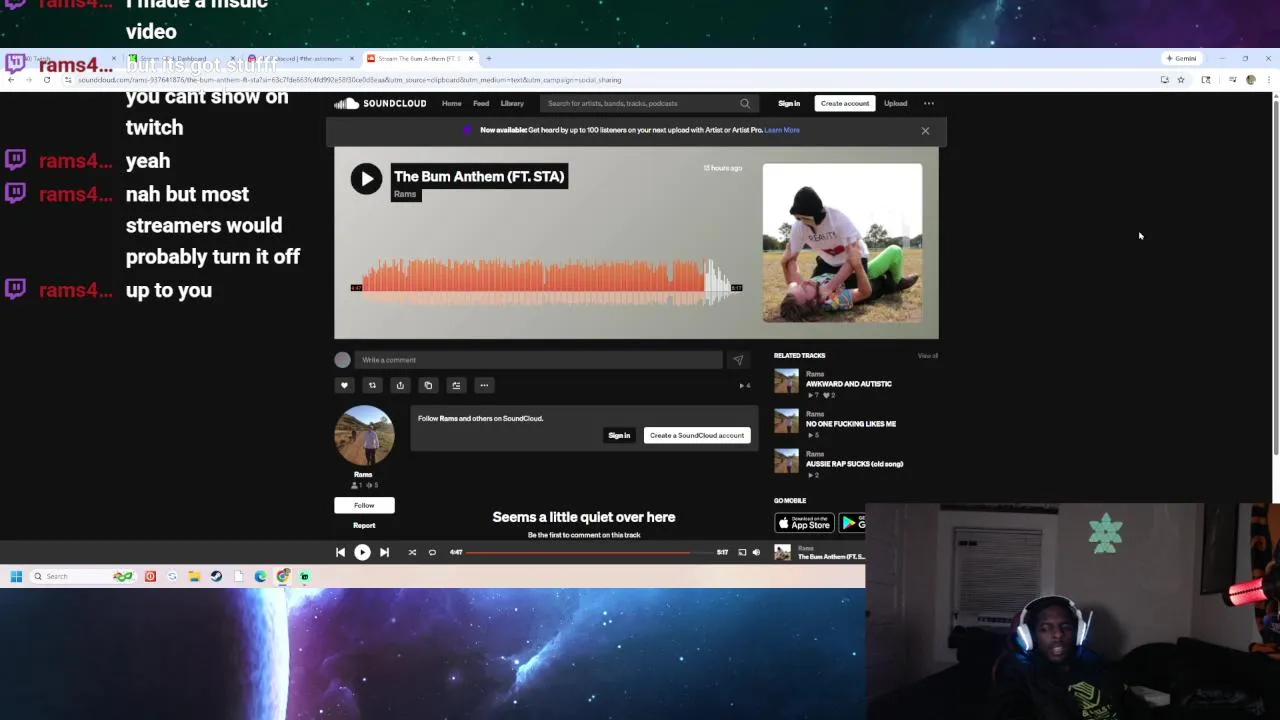This screenshot has width=1280, height=720.
Task: Click the Create account button in the header
Action: point(845,103)
